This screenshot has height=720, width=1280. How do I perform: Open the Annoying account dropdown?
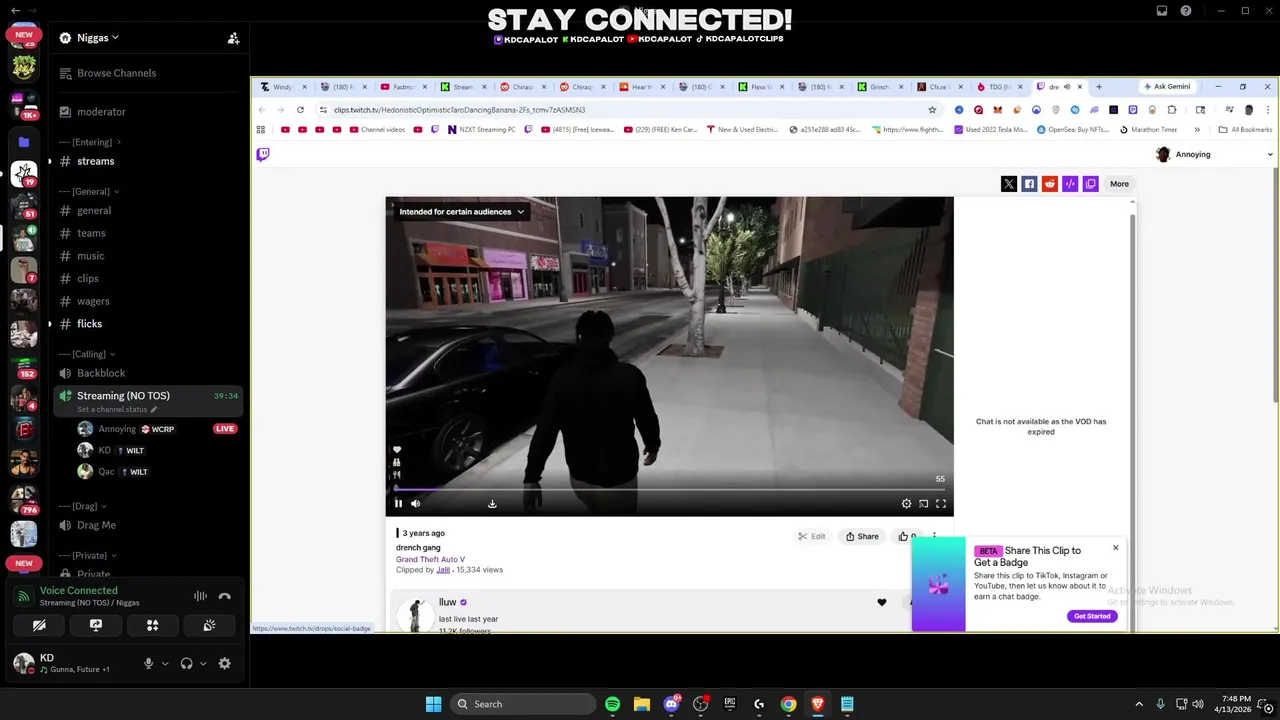(1215, 155)
